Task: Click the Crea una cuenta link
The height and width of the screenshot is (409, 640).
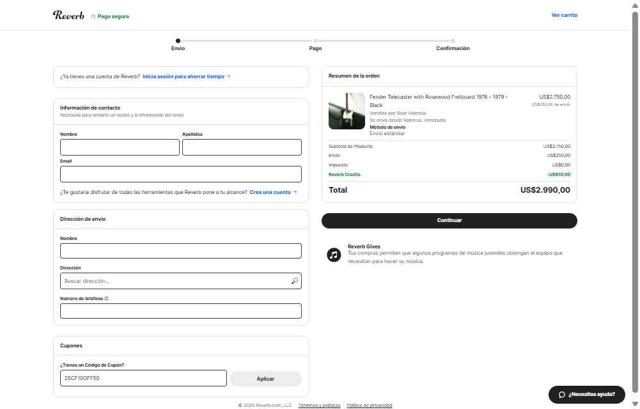Action: pyautogui.click(x=273, y=192)
